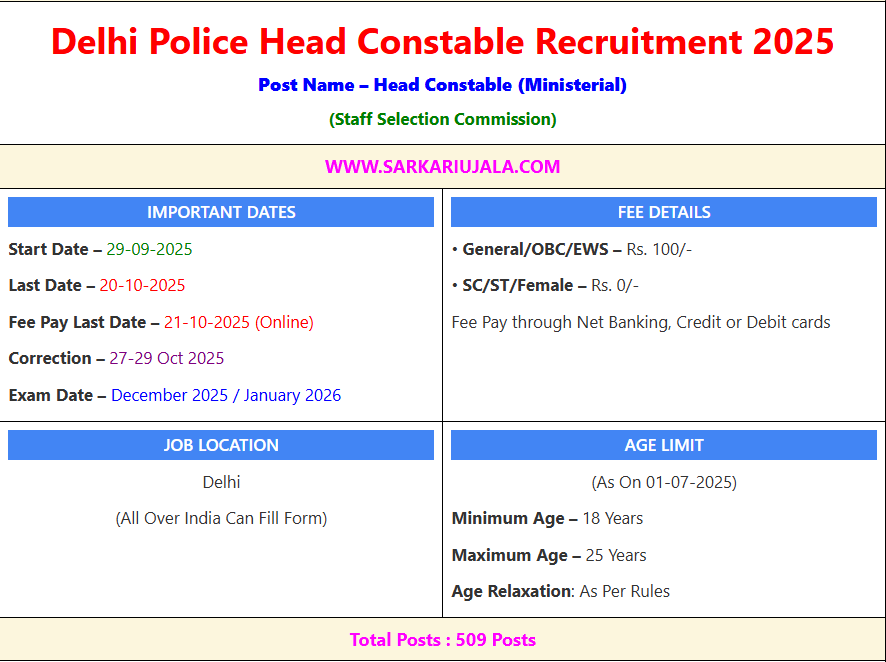The image size is (886, 662).
Task: Click the JOB LOCATION header
Action: point(221,445)
